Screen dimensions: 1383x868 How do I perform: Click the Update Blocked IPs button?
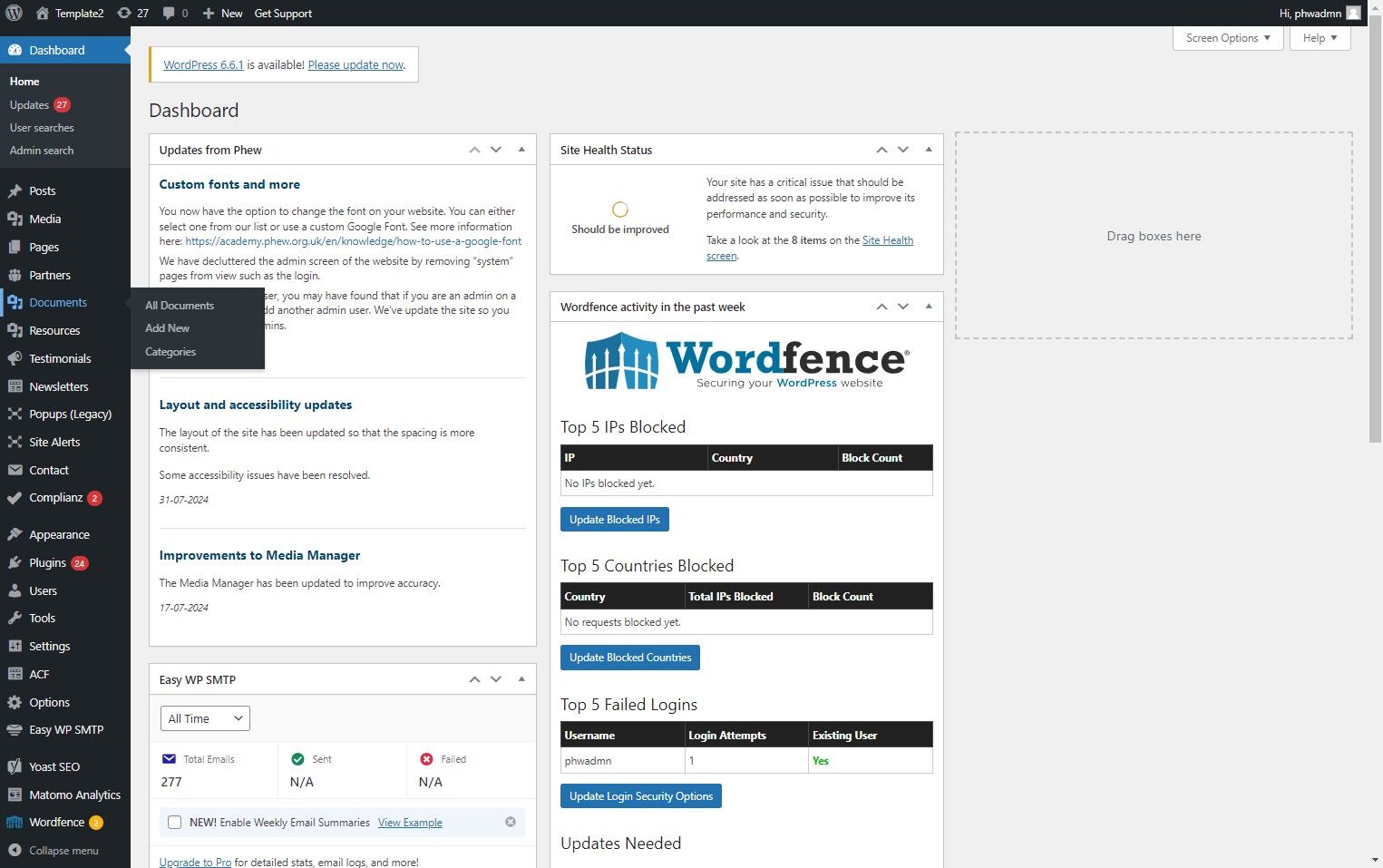pos(615,520)
